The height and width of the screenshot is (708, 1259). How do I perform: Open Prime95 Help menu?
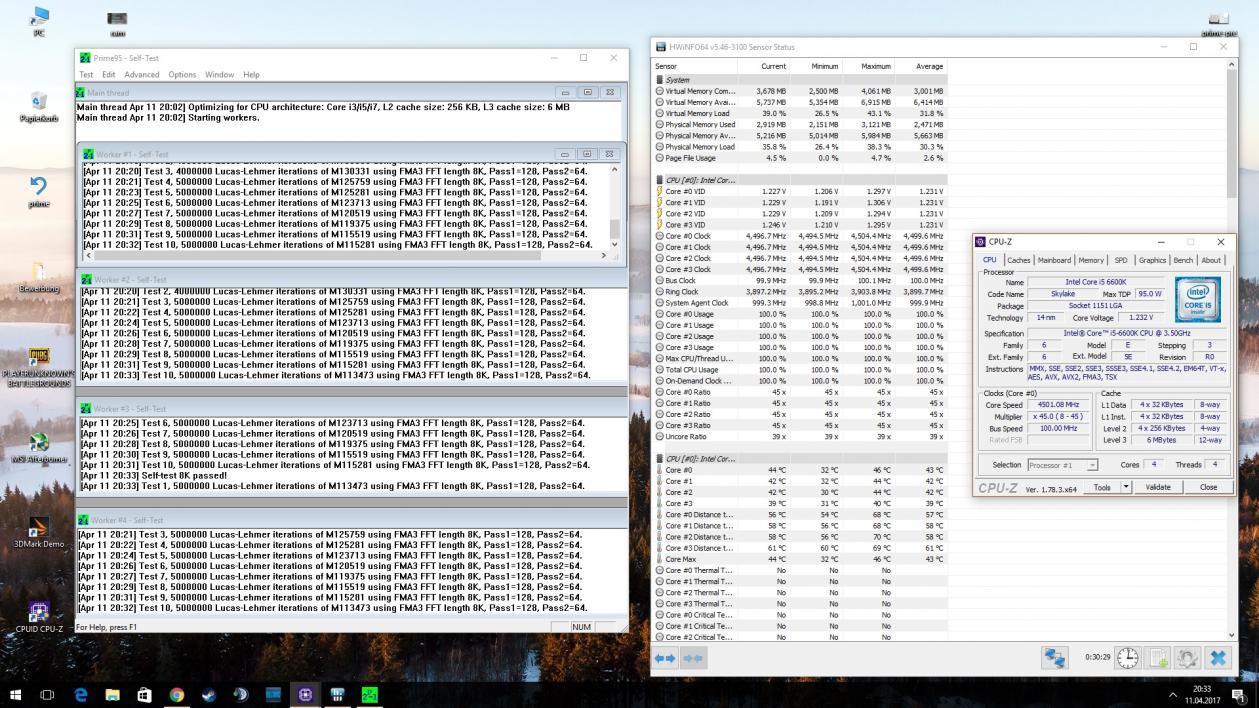pos(251,75)
